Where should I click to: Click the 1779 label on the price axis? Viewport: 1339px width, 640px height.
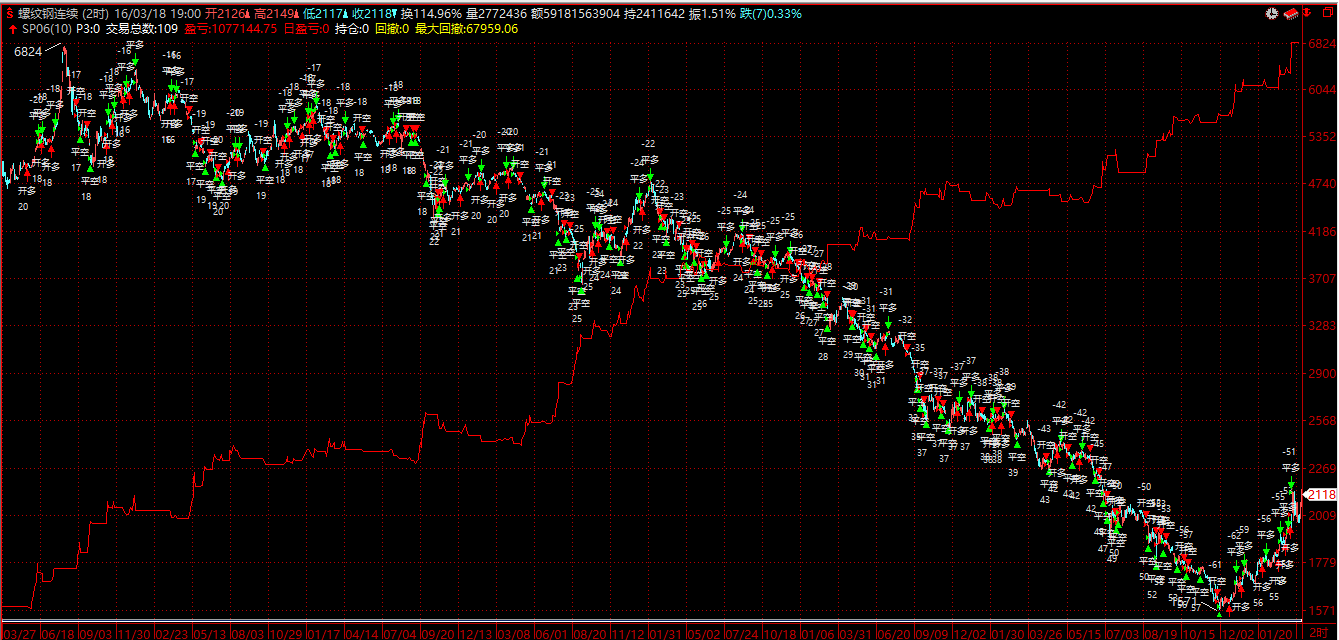1320,562
